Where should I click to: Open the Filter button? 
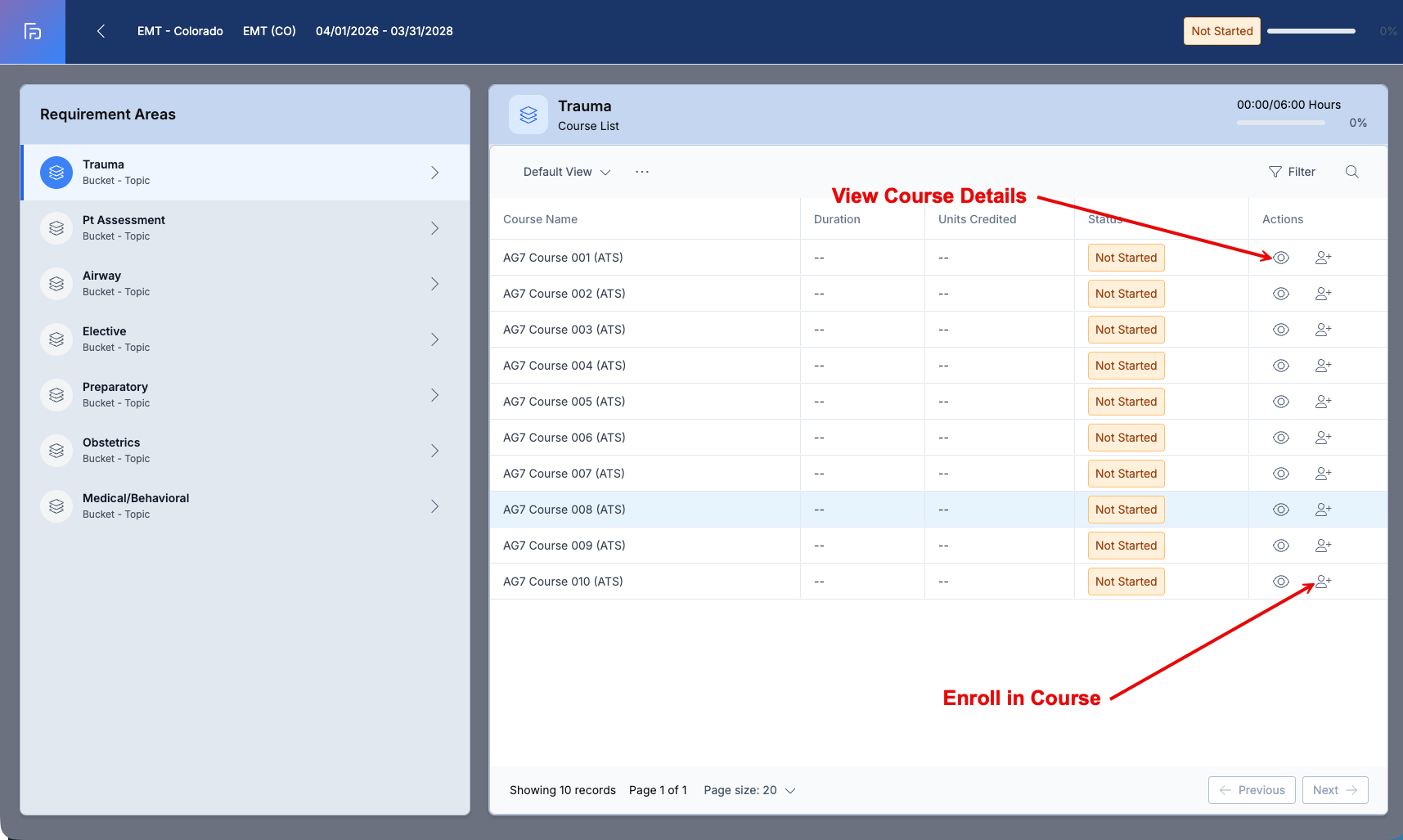tap(1292, 172)
